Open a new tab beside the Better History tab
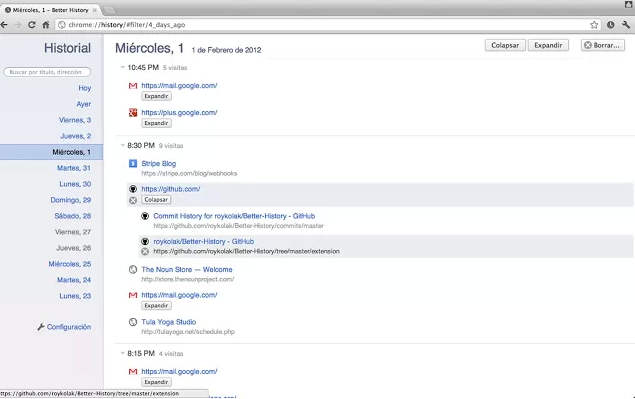This screenshot has height=399, width=635. coord(109,10)
